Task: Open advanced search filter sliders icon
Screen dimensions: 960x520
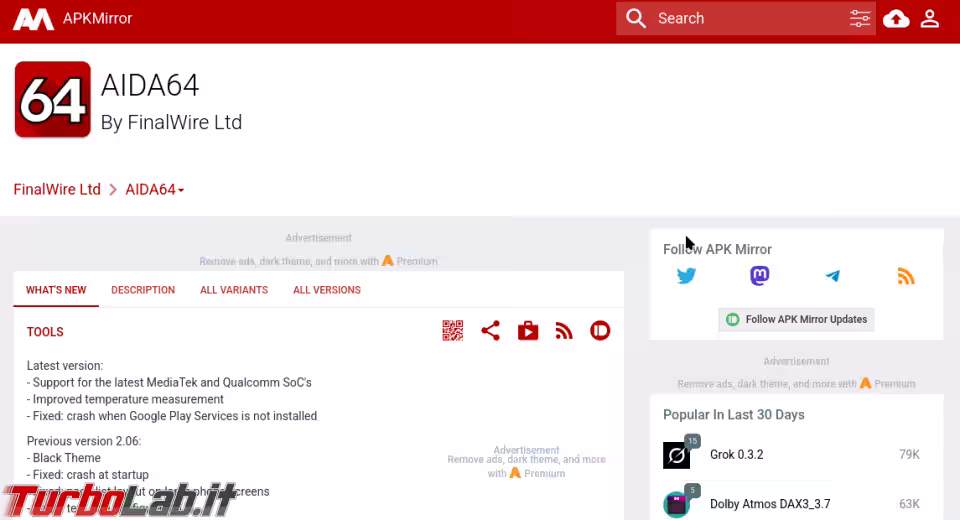Action: point(860,18)
